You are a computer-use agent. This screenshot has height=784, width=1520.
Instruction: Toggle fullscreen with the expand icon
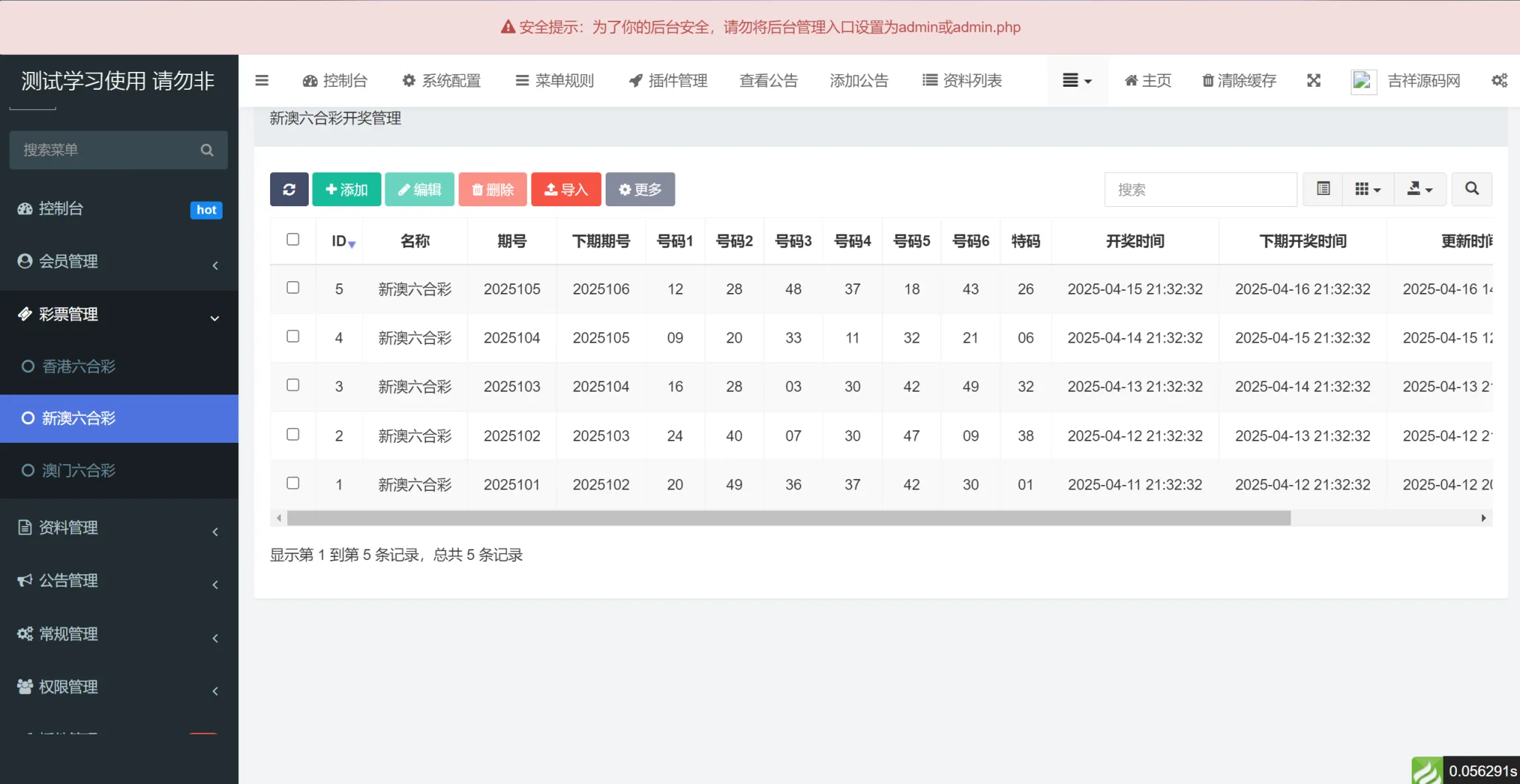(1314, 81)
